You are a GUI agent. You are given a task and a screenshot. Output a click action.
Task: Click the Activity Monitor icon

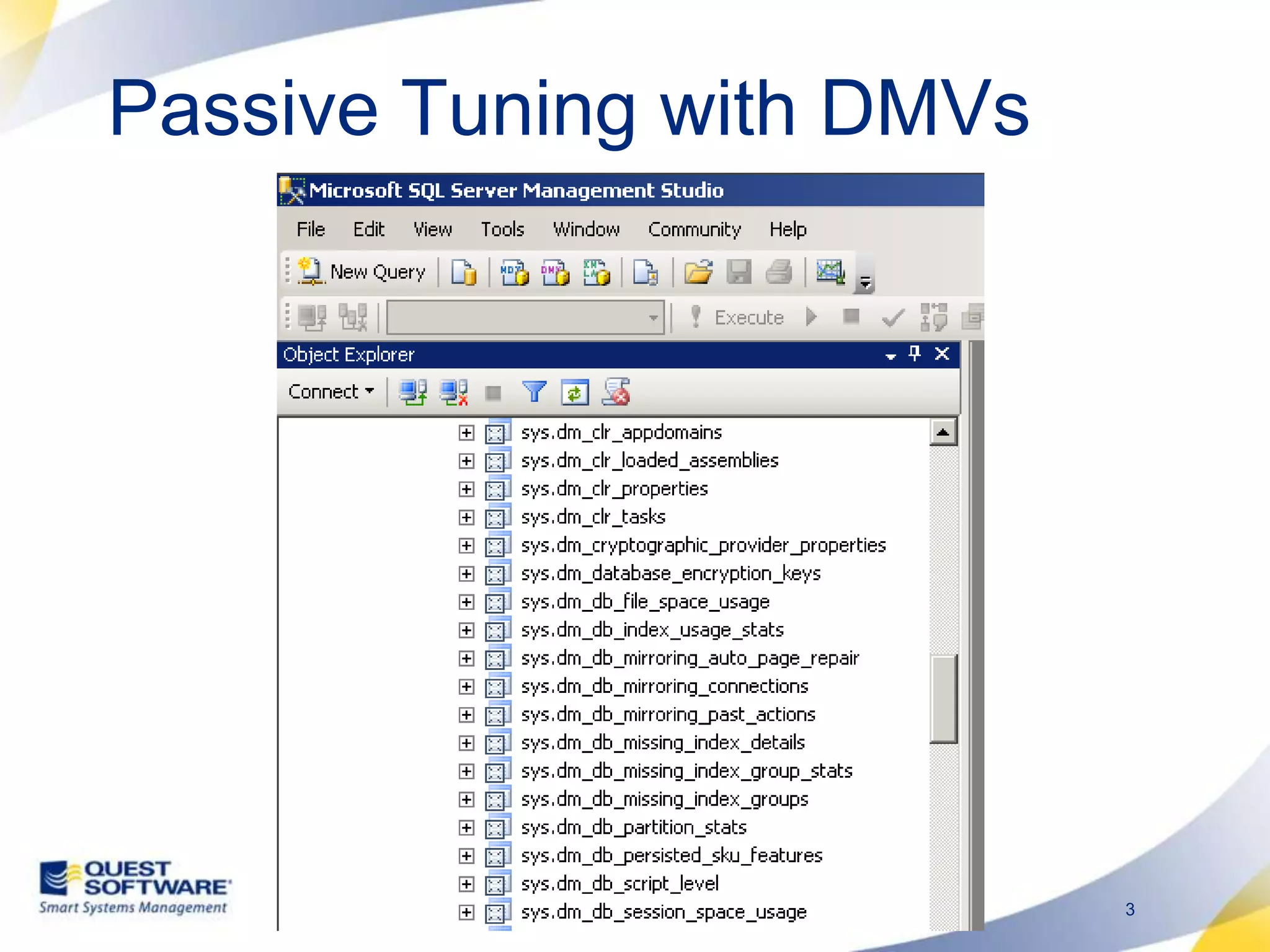(830, 272)
